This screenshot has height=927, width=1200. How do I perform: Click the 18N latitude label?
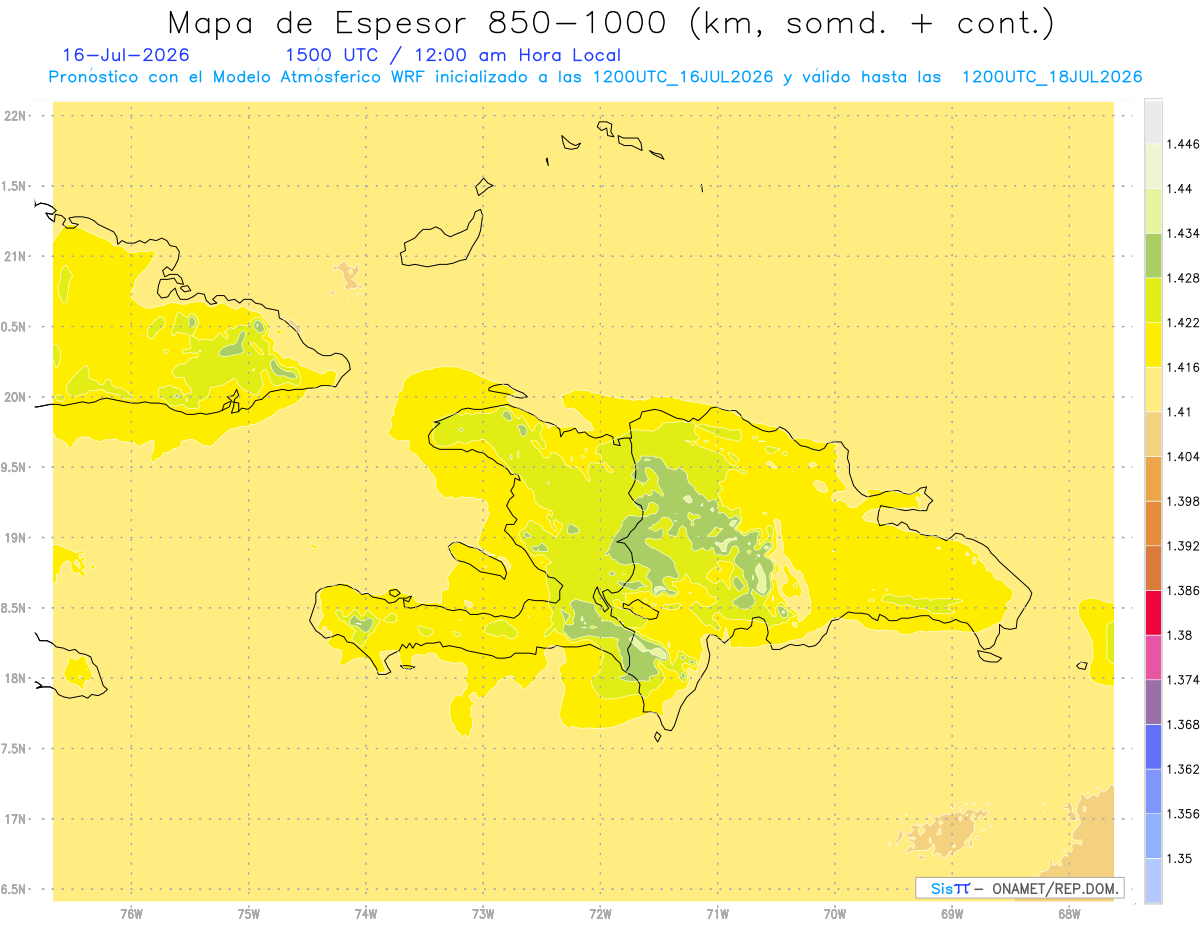(15, 679)
